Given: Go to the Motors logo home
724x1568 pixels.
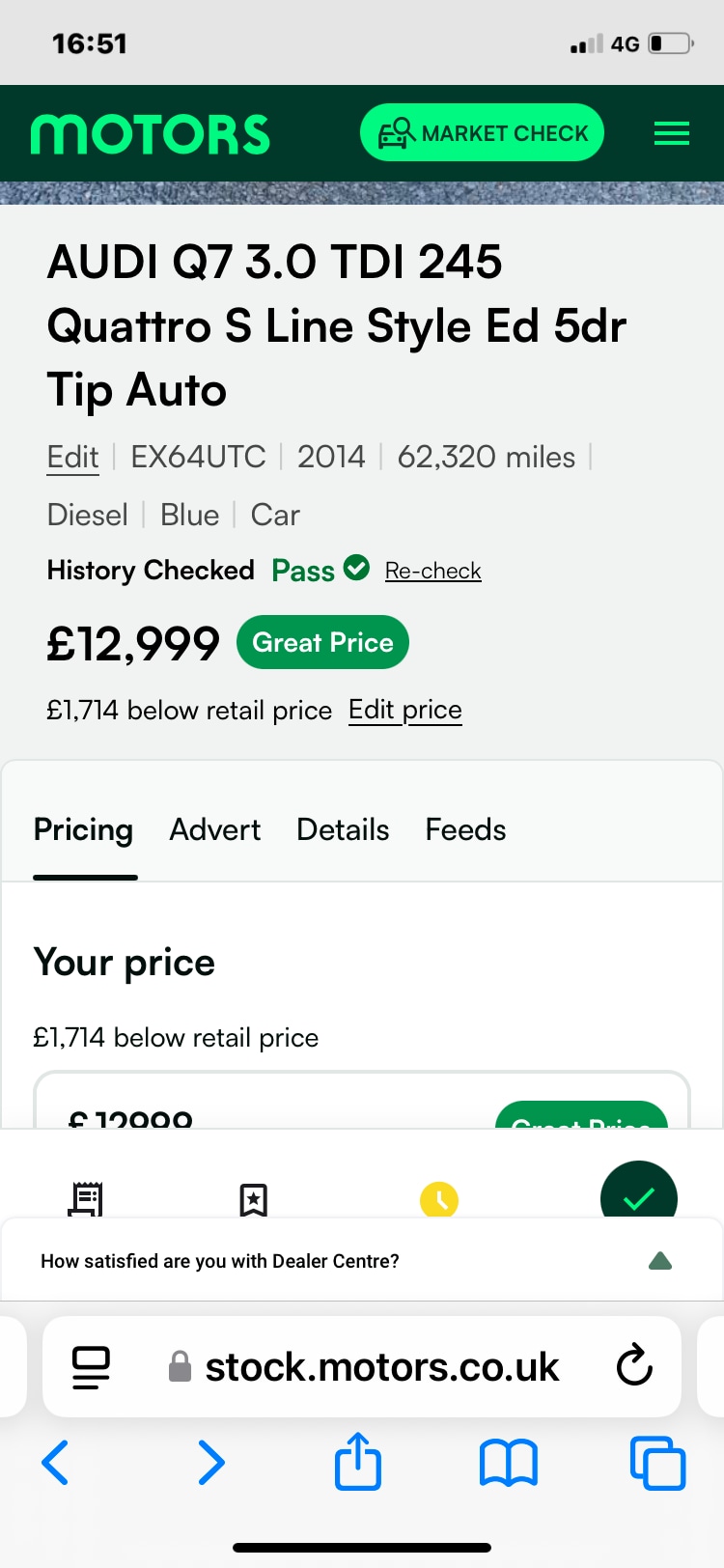Looking at the screenshot, I should (x=150, y=134).
